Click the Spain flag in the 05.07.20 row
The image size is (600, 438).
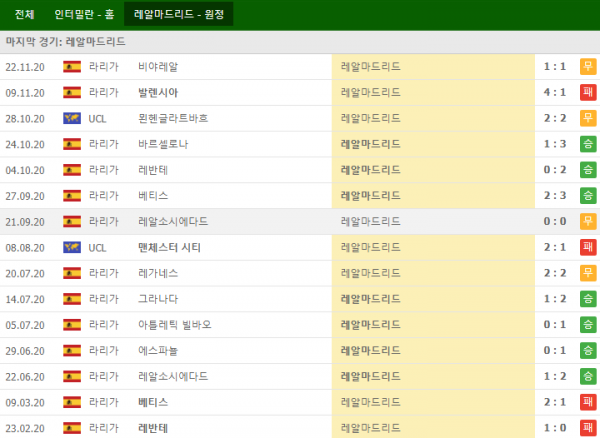click(72, 324)
